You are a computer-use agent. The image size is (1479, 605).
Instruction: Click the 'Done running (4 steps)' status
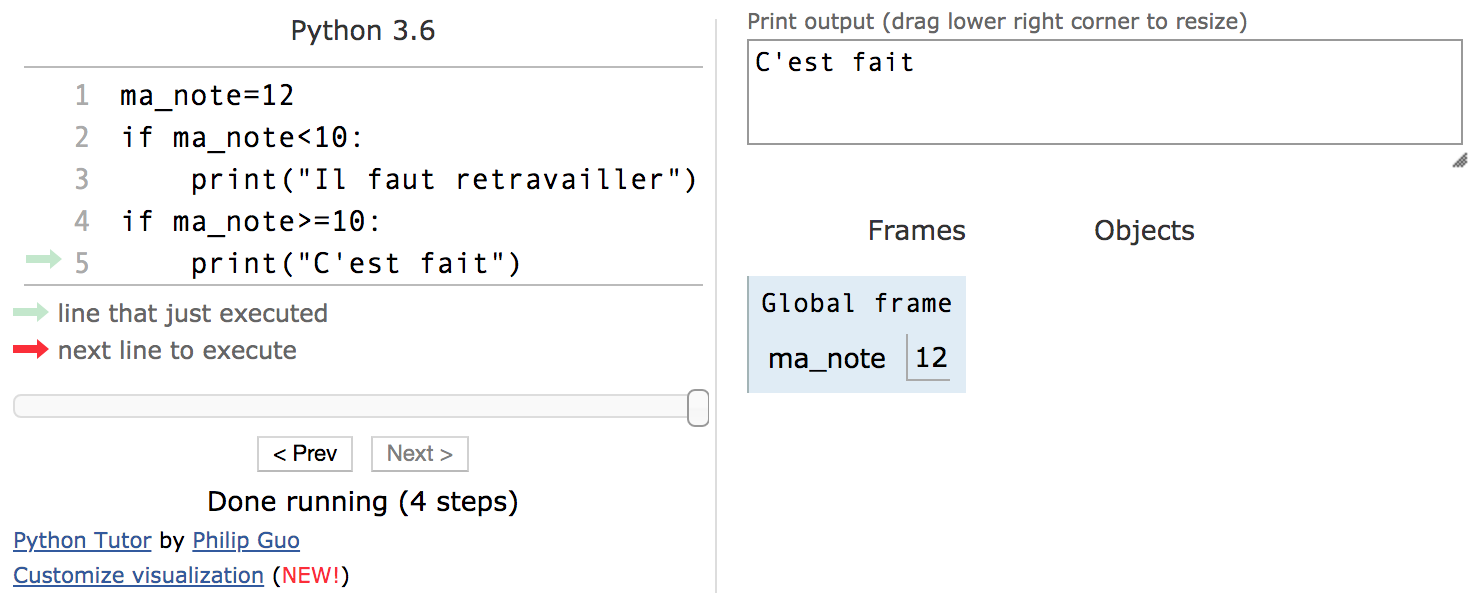click(x=363, y=501)
